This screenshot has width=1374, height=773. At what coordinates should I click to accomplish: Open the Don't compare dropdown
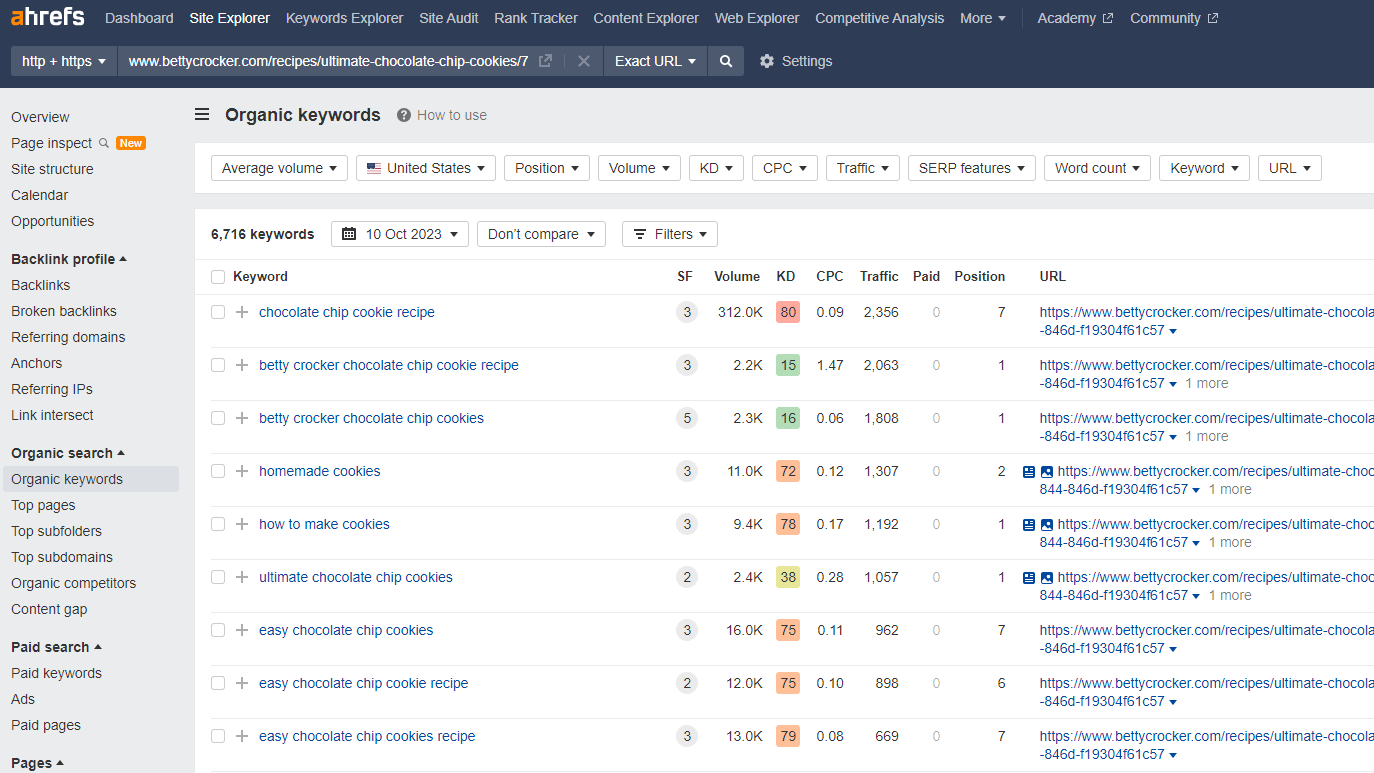coord(541,234)
